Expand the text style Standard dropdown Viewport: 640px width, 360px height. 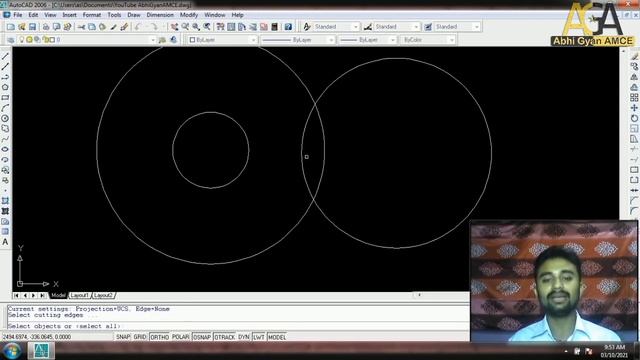click(x=356, y=27)
